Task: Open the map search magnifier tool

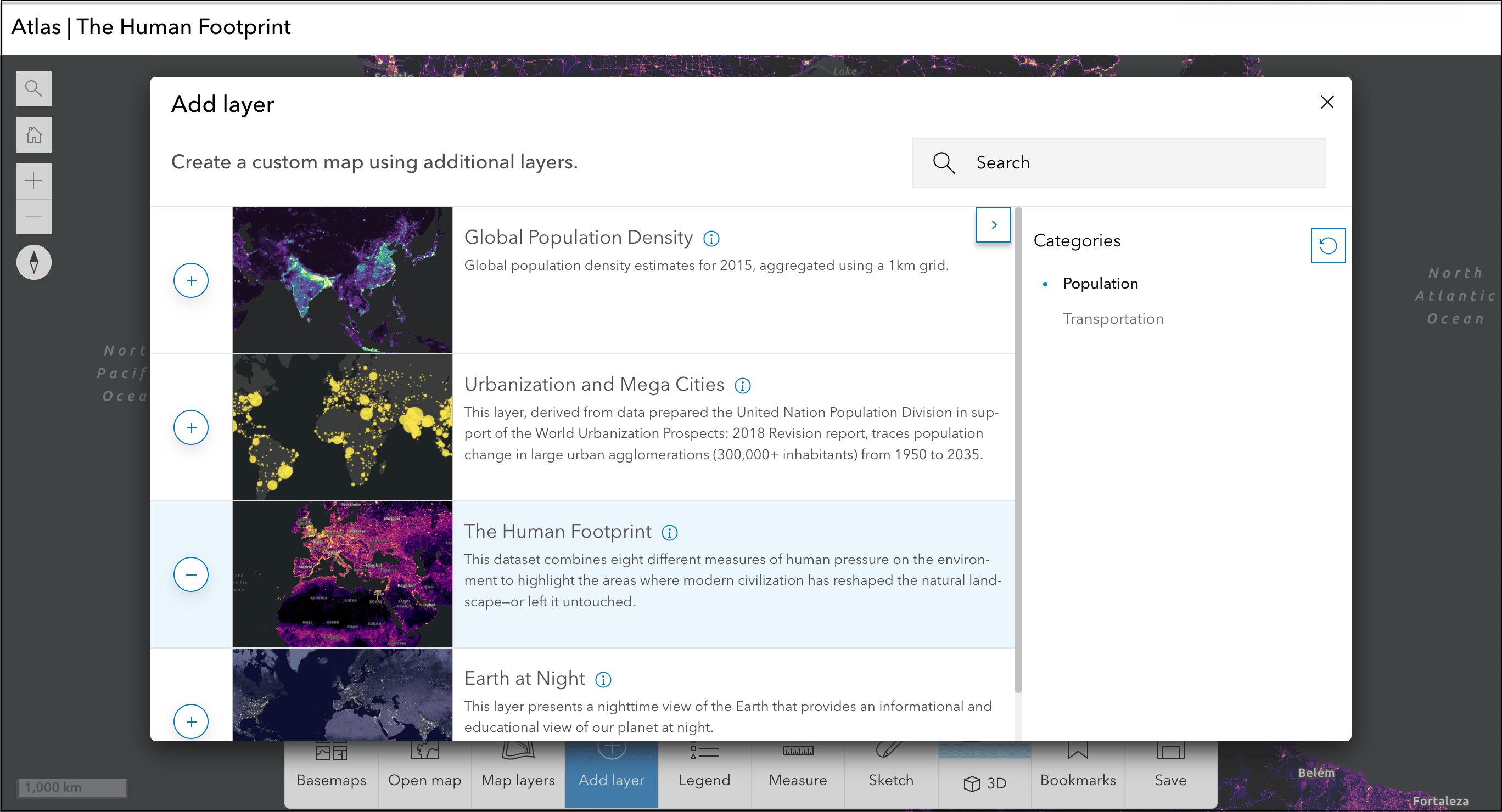Action: click(34, 88)
